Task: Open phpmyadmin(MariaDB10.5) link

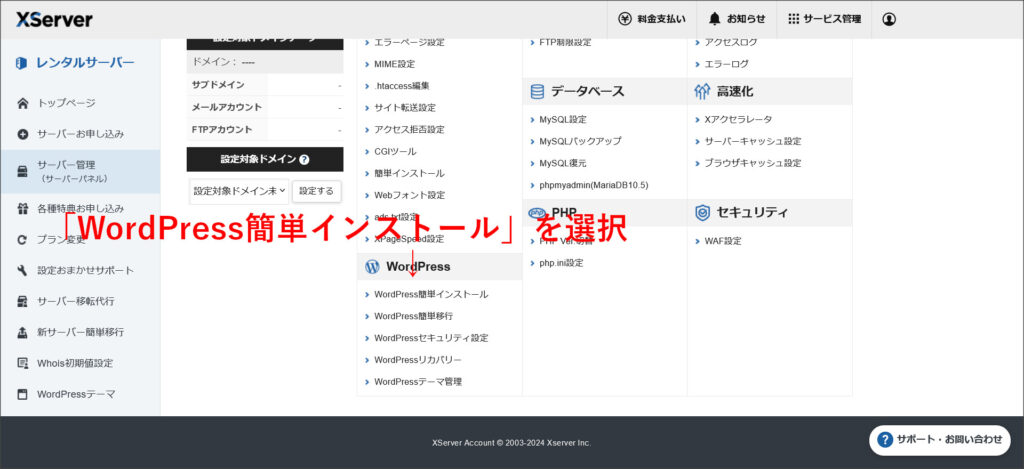Action: click(594, 185)
